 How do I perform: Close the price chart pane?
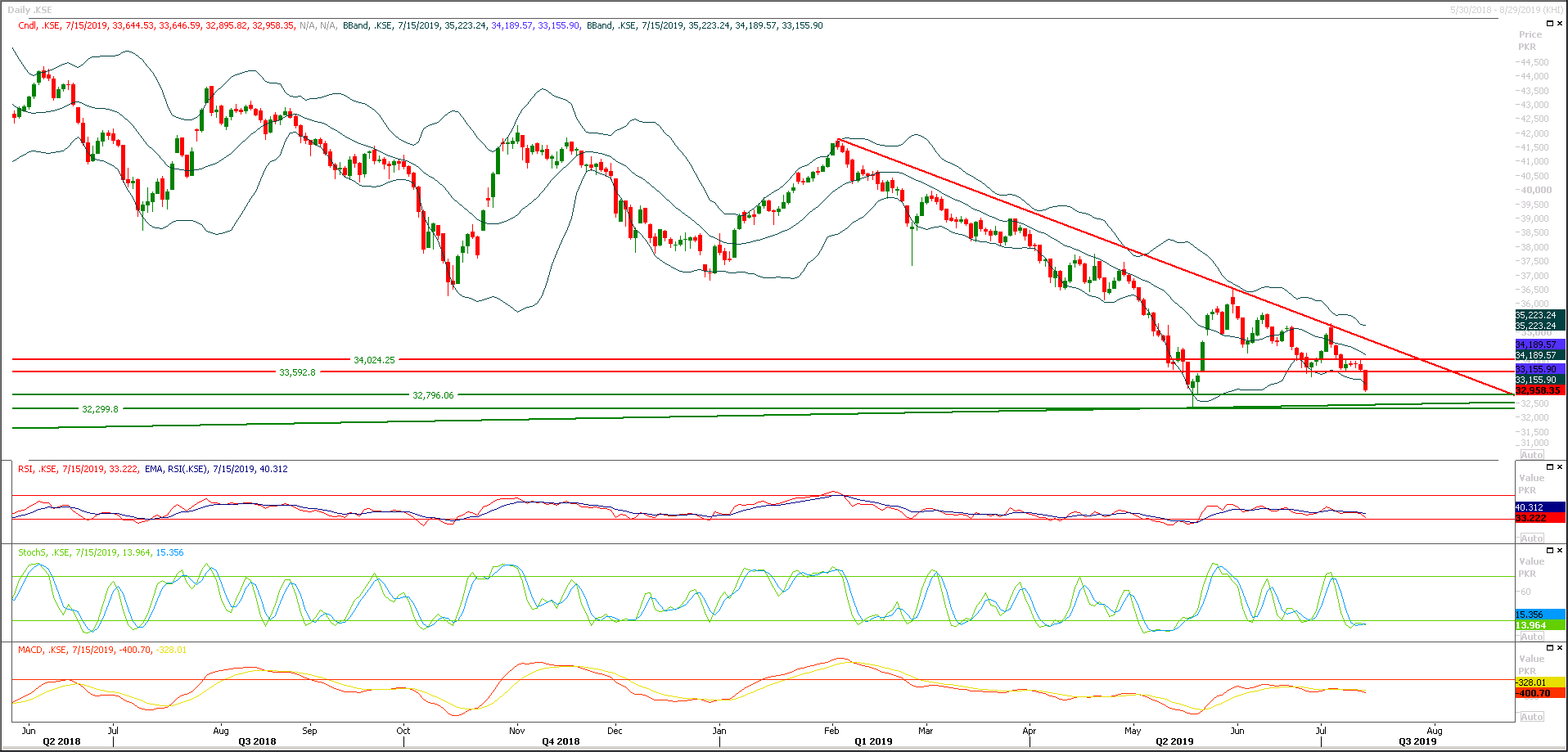click(x=1560, y=23)
